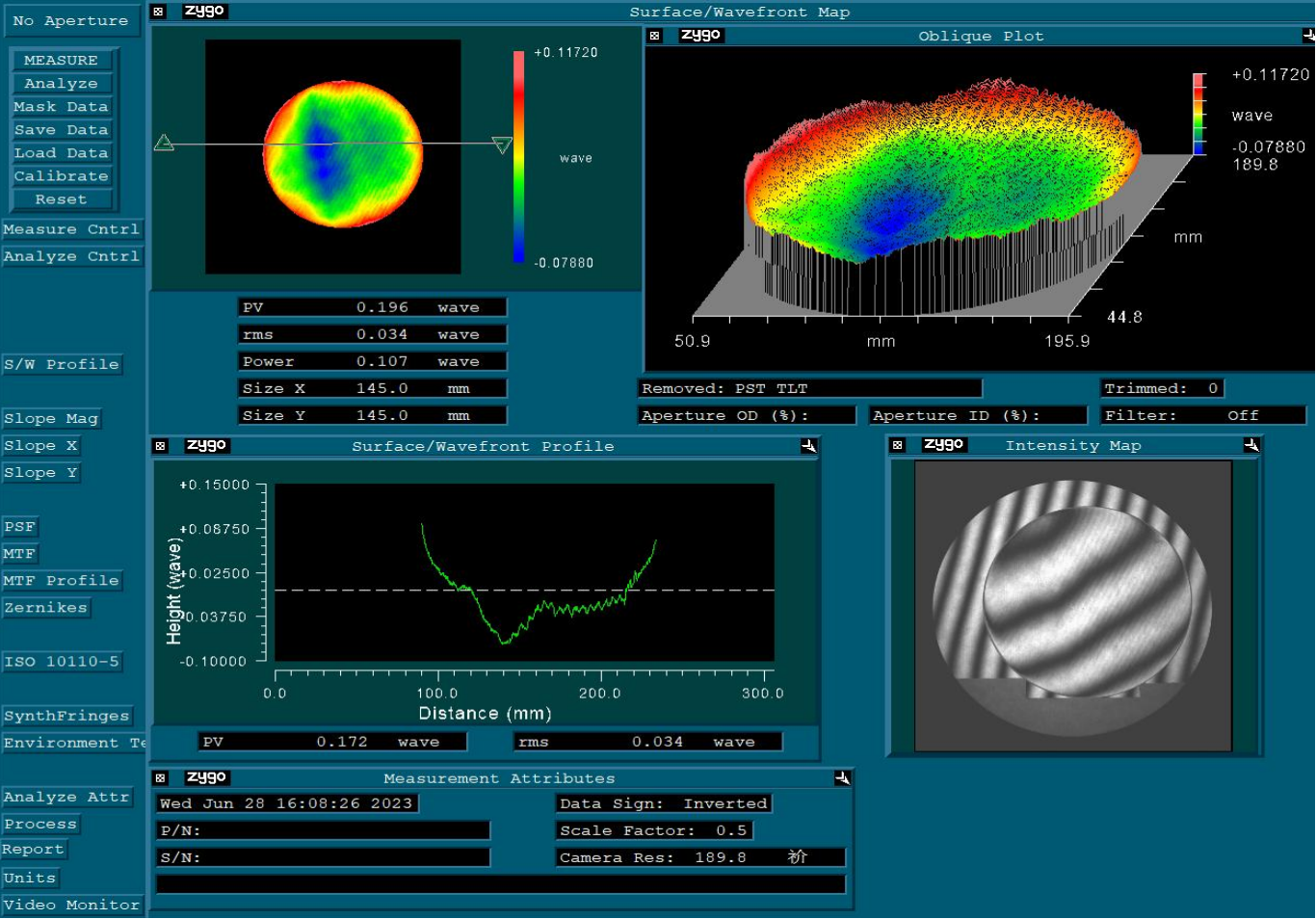Open window menu icon of Oblique Plot

pos(655,36)
